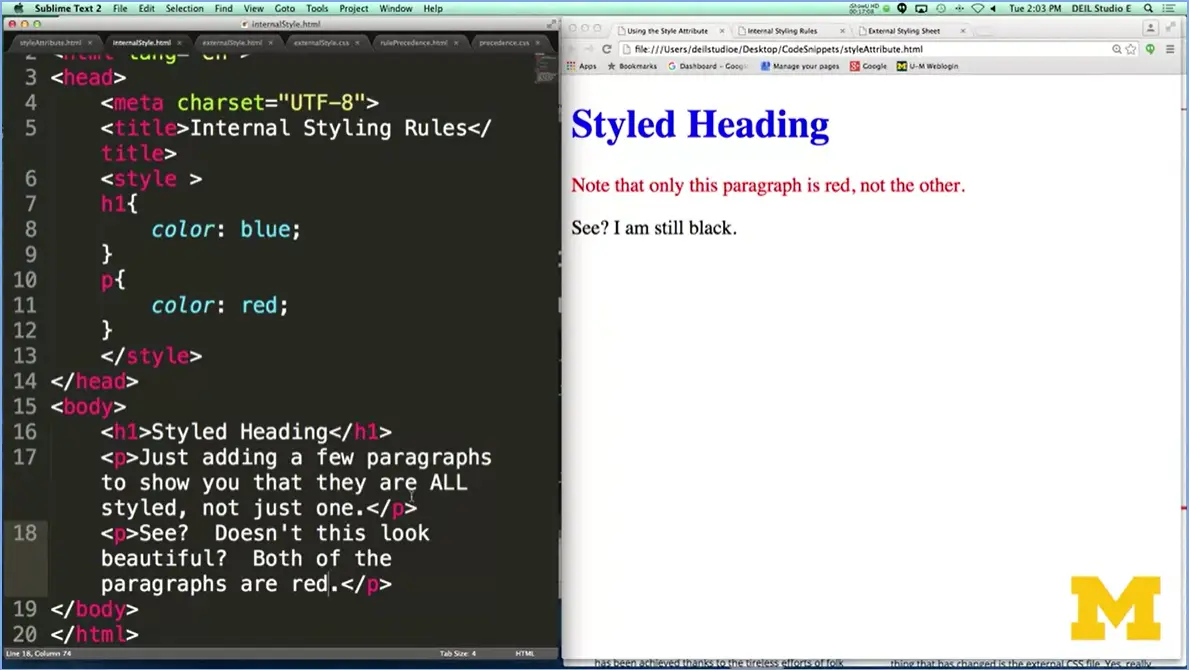Bookmark this page with the star icon
Viewport: 1189px width, 670px height.
(1131, 49)
